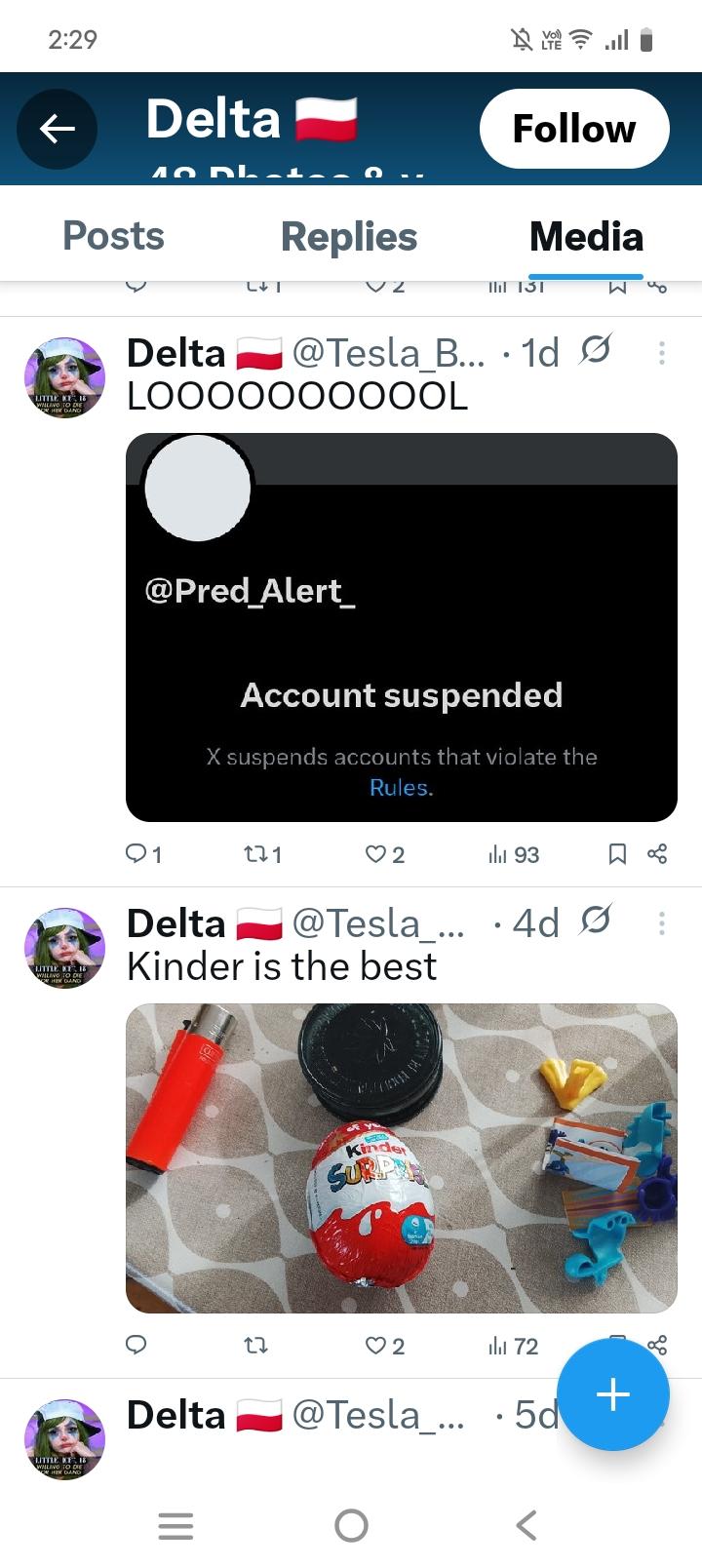Reply to the LOOOOOOOOOOL post
The height and width of the screenshot is (1568, 702).
(137, 854)
